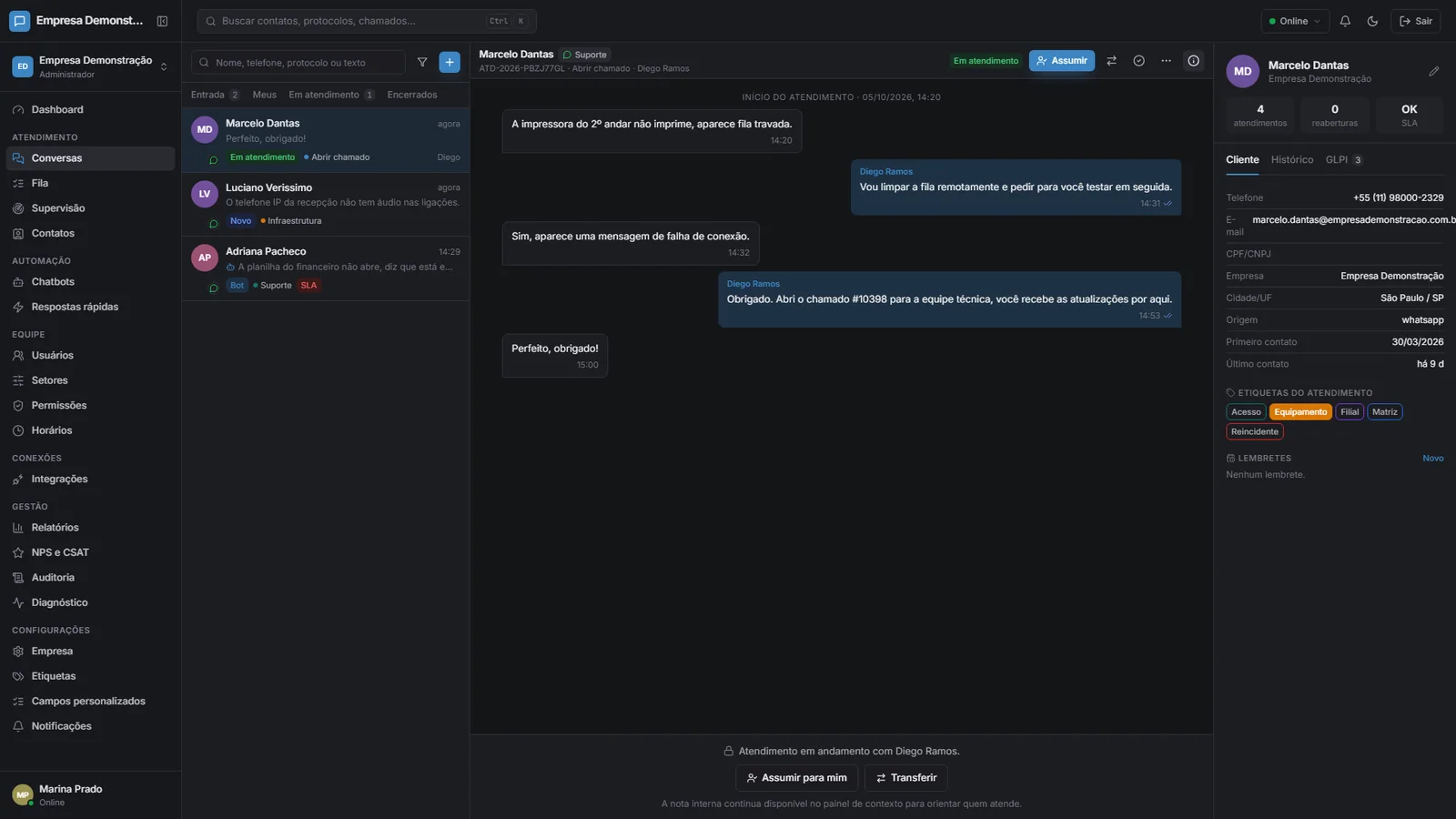Open Fila in the sidebar
Image resolution: width=1456 pixels, height=819 pixels.
coord(91,184)
